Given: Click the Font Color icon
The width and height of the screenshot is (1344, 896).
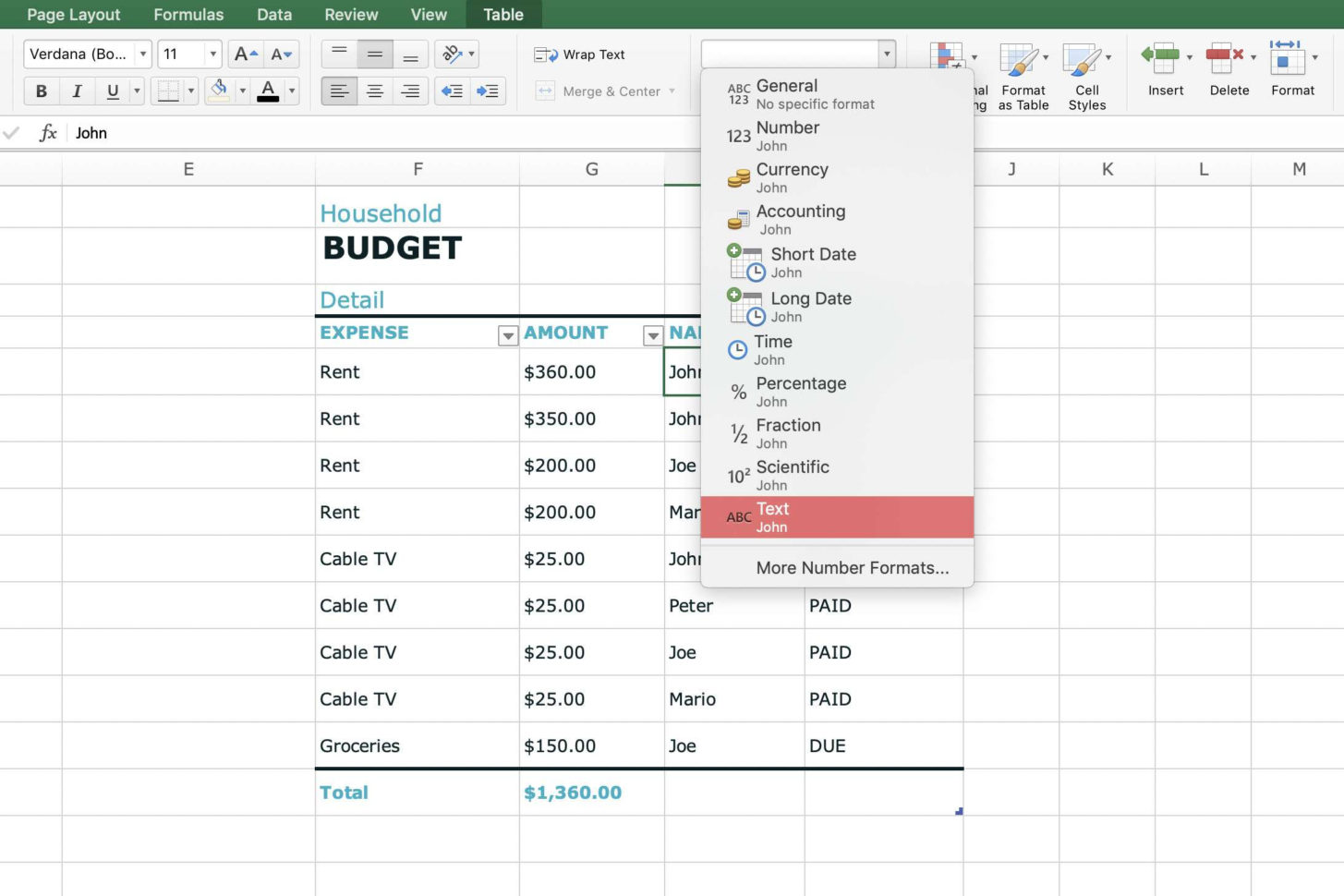Looking at the screenshot, I should [x=268, y=91].
